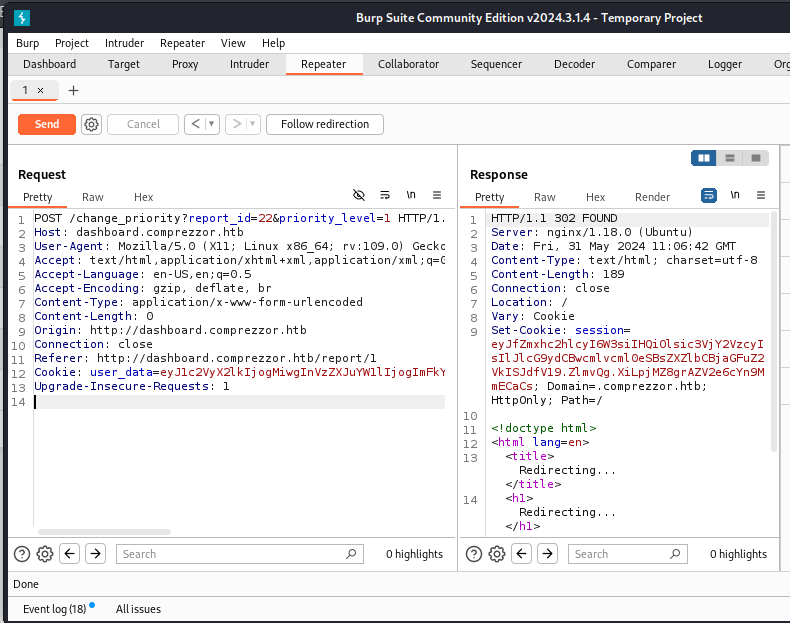The height and width of the screenshot is (623, 790).
Task: Select Raw view in Request panel
Action: tap(93, 197)
